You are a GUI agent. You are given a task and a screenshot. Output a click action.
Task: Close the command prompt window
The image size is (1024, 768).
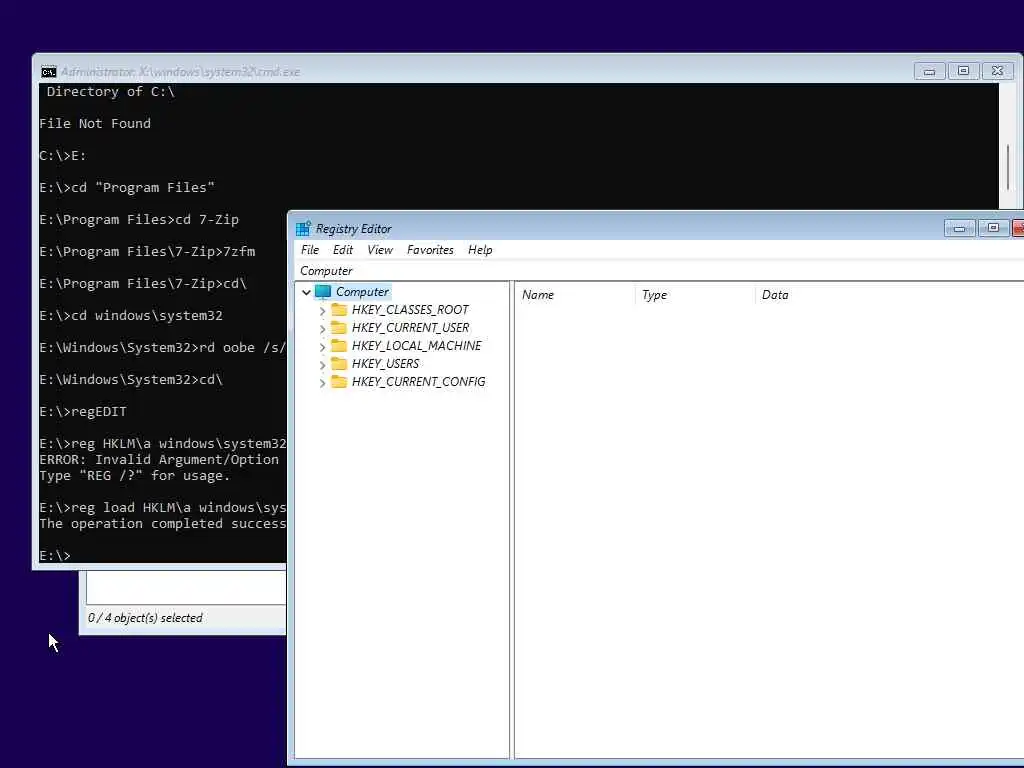click(x=997, y=71)
